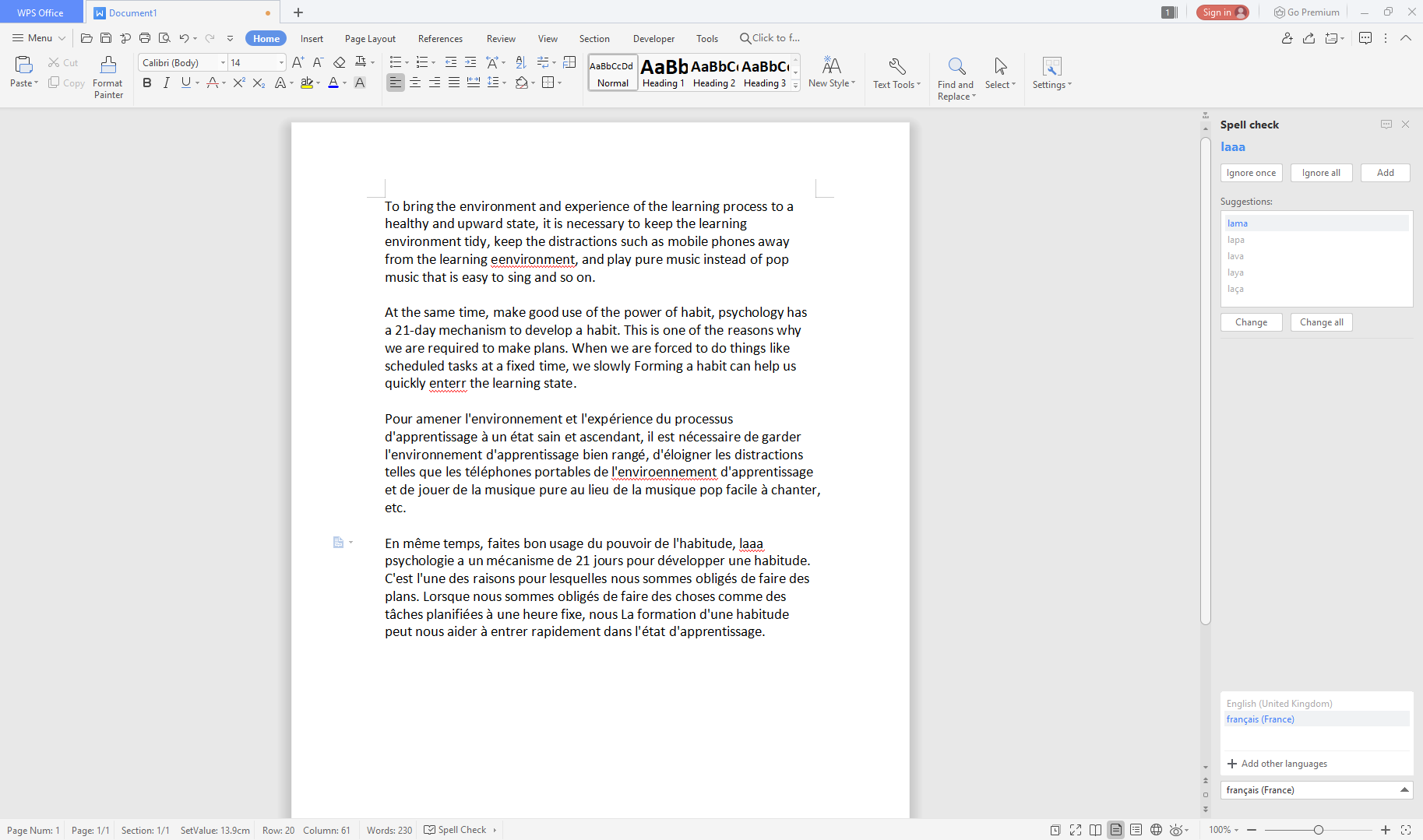Viewport: 1423px width, 840px height.
Task: Toggle italic text formatting
Action: (x=166, y=83)
